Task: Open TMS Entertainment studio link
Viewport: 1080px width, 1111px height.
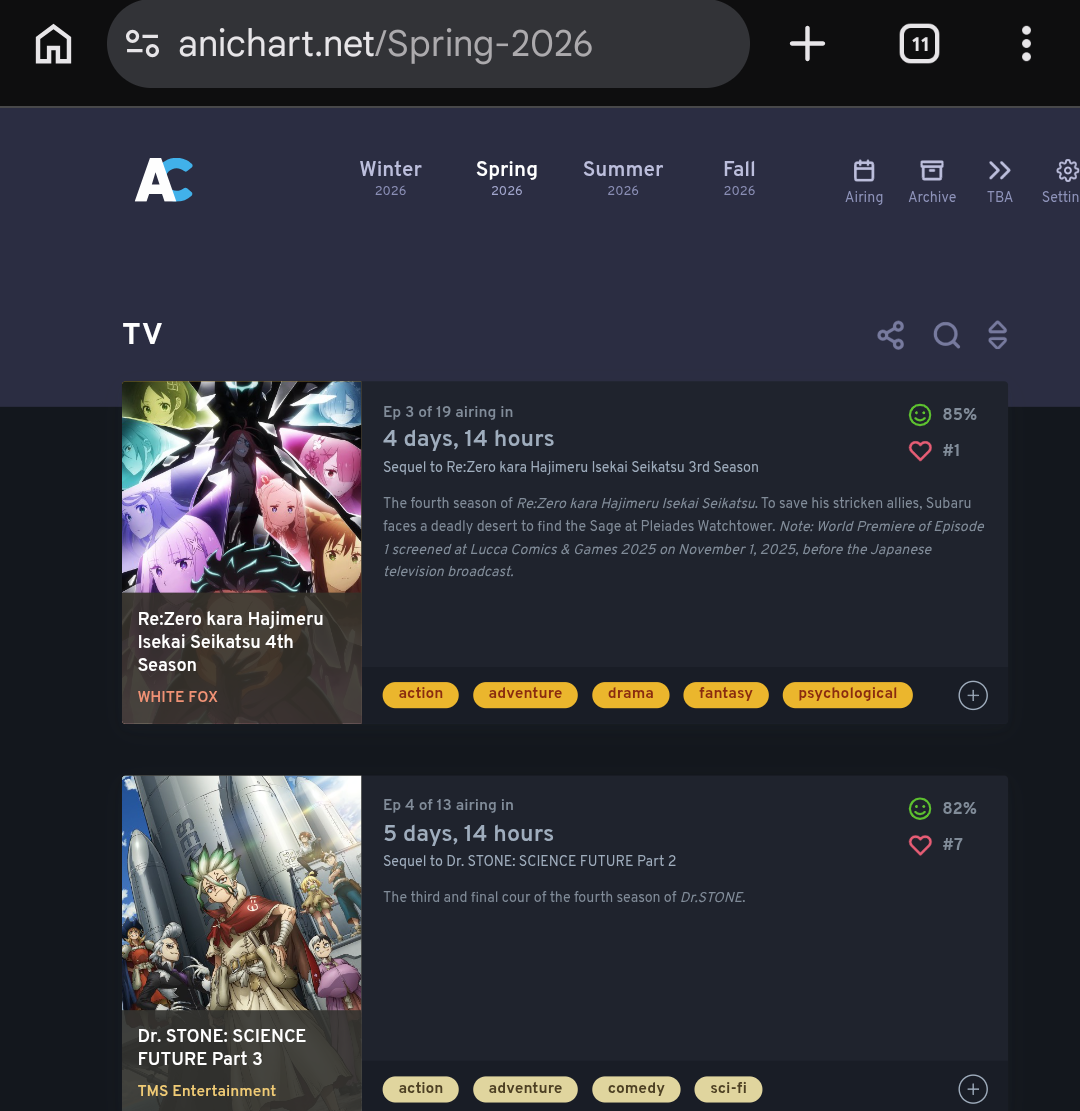Action: pyautogui.click(x=207, y=1090)
